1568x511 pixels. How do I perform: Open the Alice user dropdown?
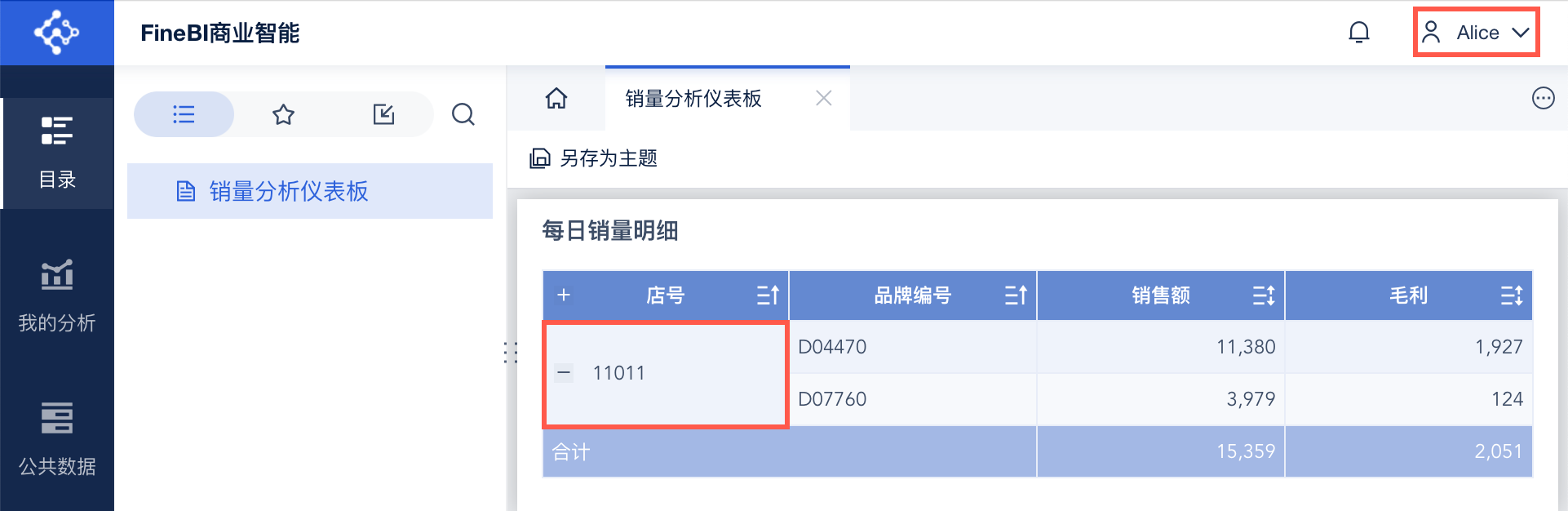(x=1476, y=33)
